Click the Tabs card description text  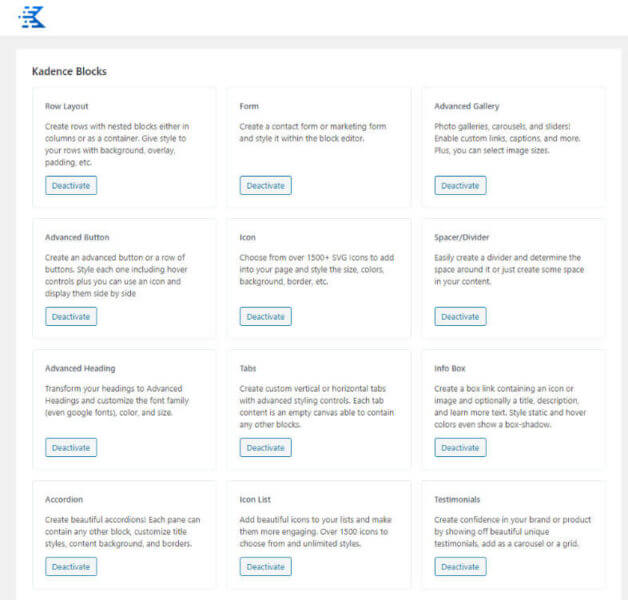(316, 406)
